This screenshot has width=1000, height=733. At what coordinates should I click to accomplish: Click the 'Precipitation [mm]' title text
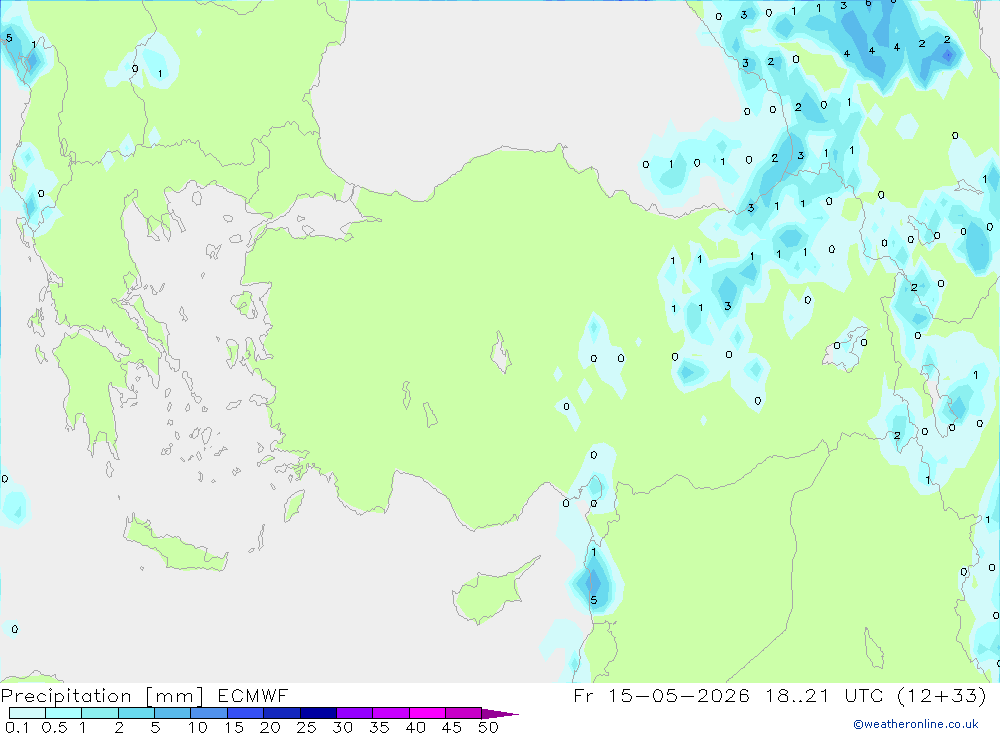[x=102, y=695]
